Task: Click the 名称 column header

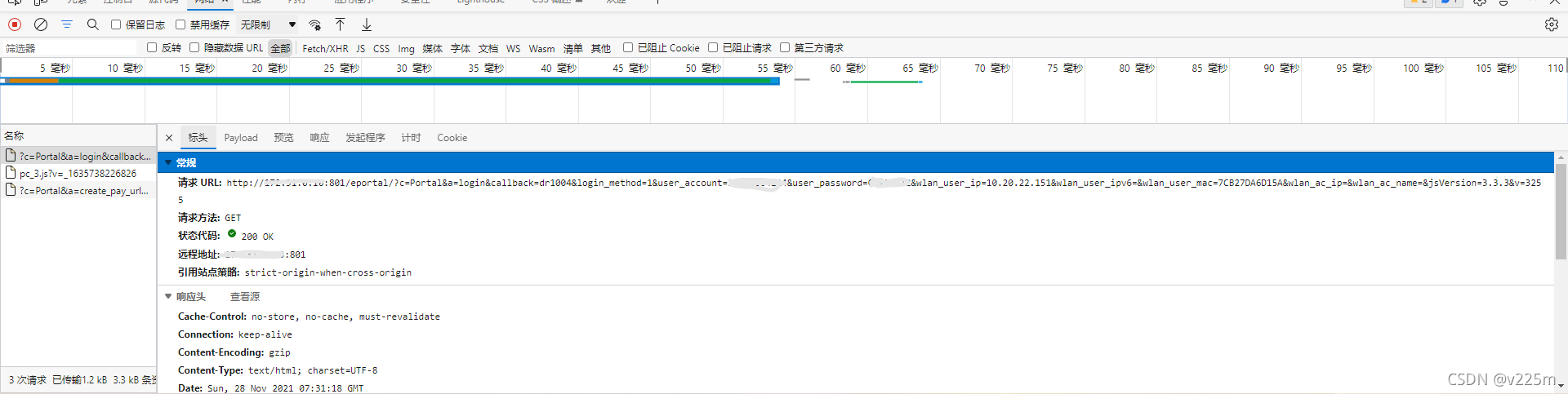Action: click(78, 135)
